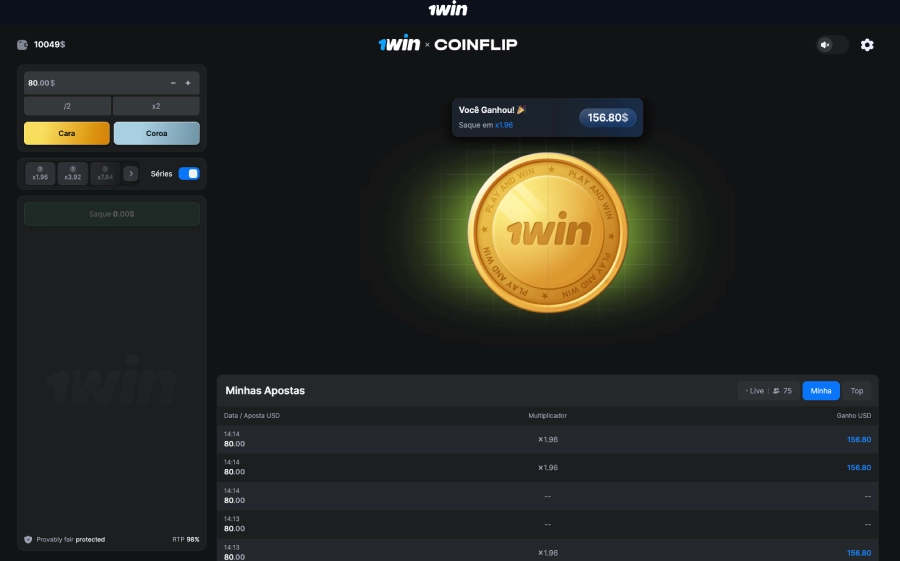Click the 1win logo in the top bar
This screenshot has height=561, width=900.
[448, 9]
